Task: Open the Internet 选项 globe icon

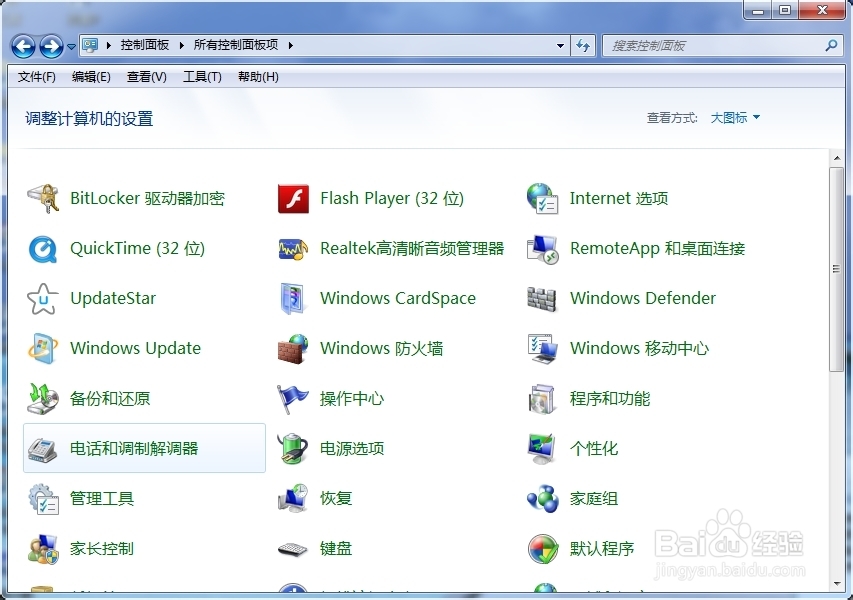Action: (x=542, y=199)
